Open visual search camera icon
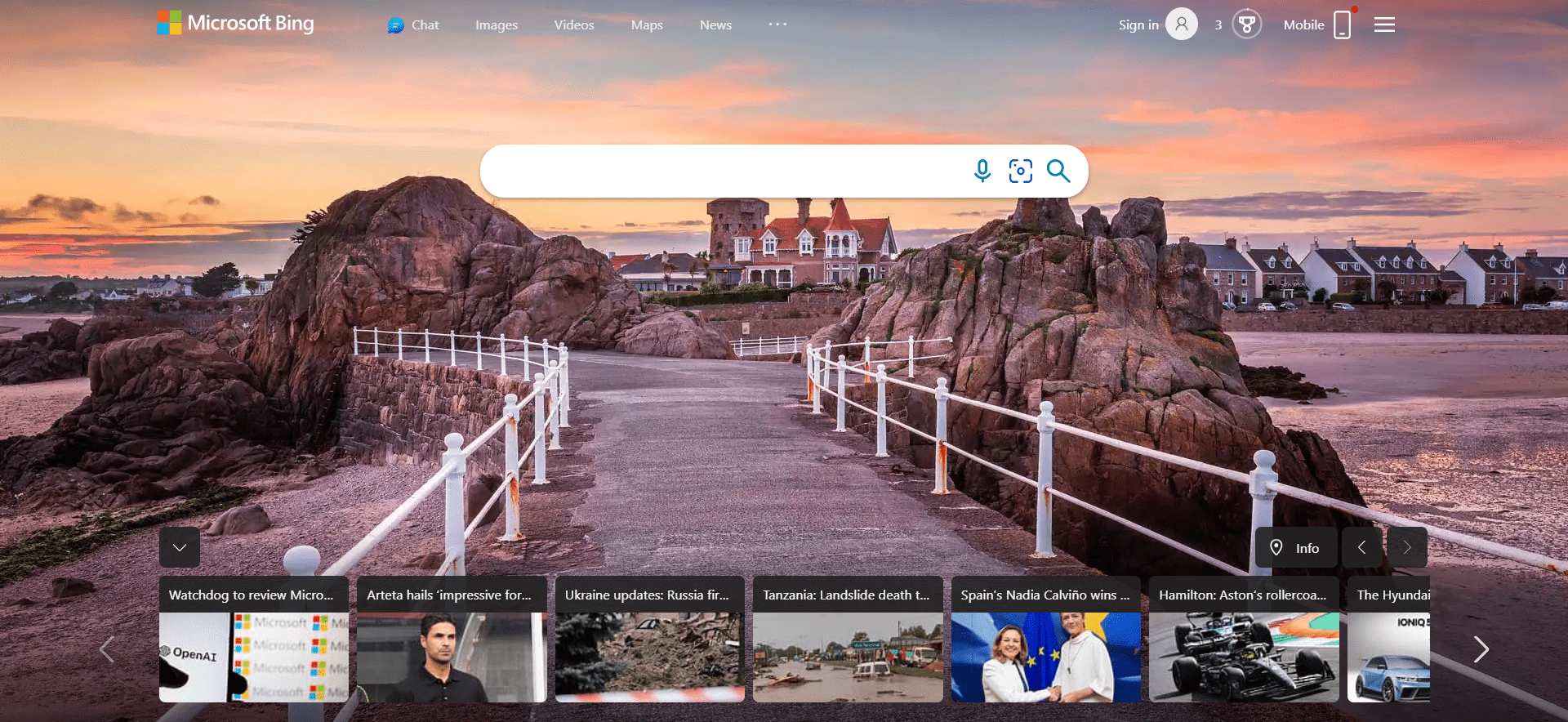Image resolution: width=1568 pixels, height=722 pixels. click(1020, 171)
